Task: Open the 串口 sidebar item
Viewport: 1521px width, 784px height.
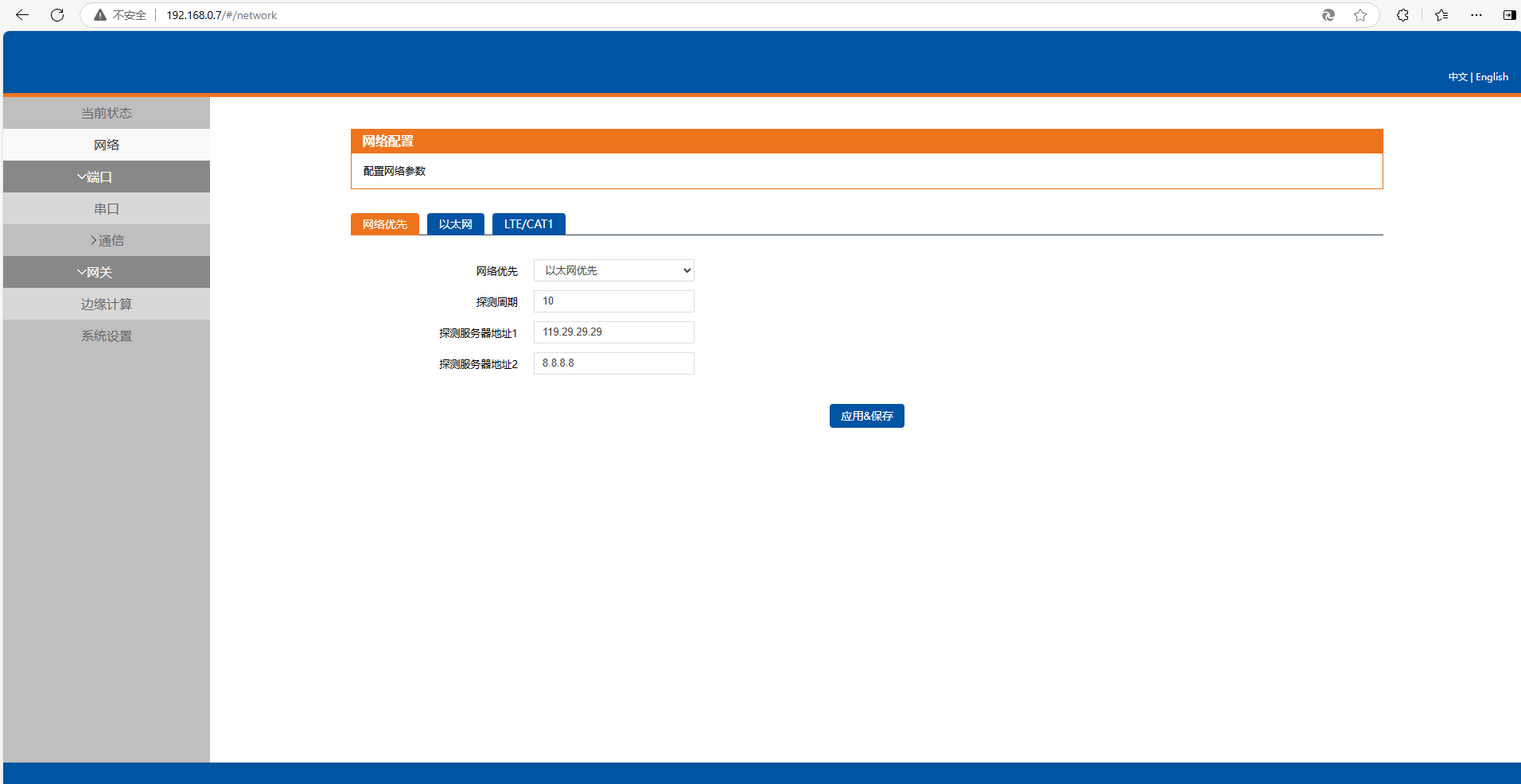Action: pos(107,208)
